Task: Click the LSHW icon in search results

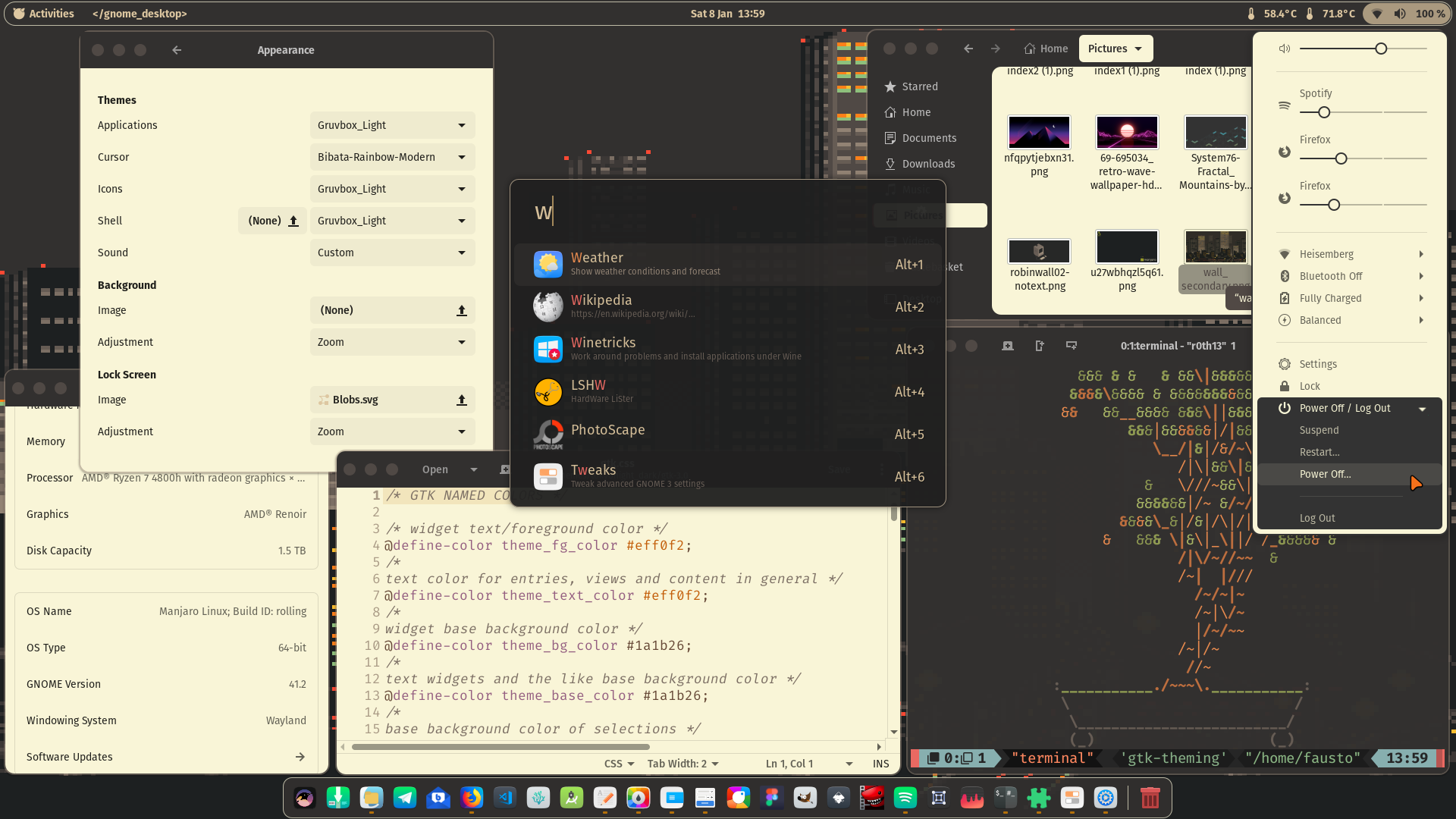Action: pos(548,391)
